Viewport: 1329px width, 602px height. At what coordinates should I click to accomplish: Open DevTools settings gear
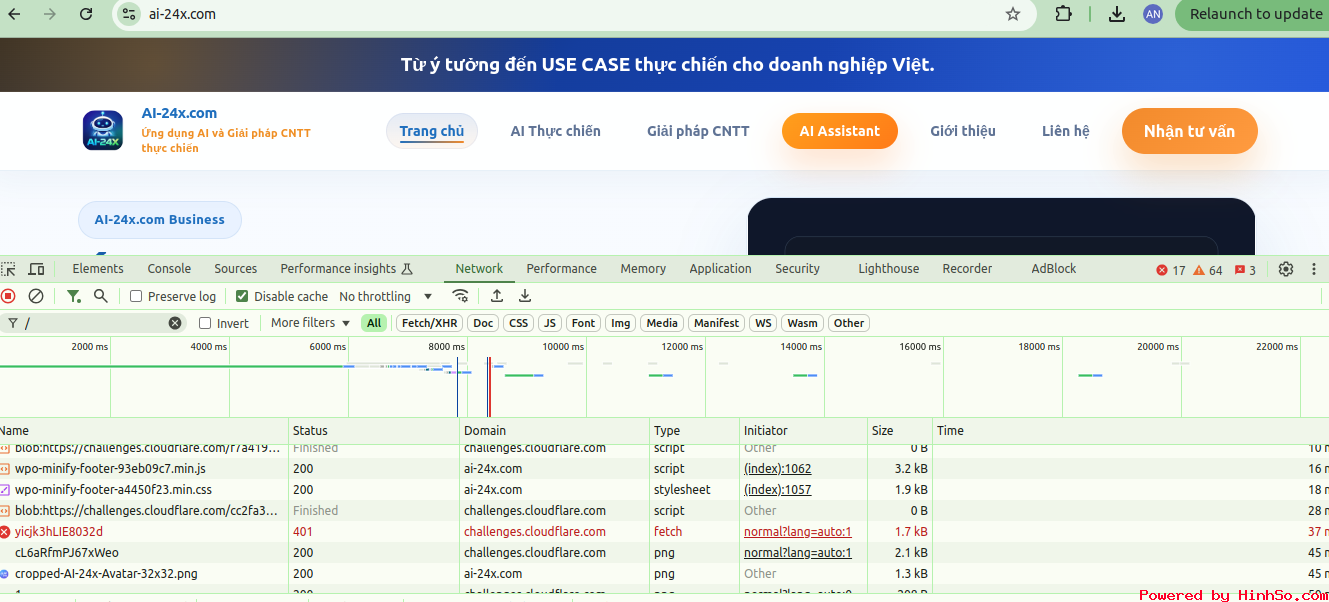(1286, 269)
